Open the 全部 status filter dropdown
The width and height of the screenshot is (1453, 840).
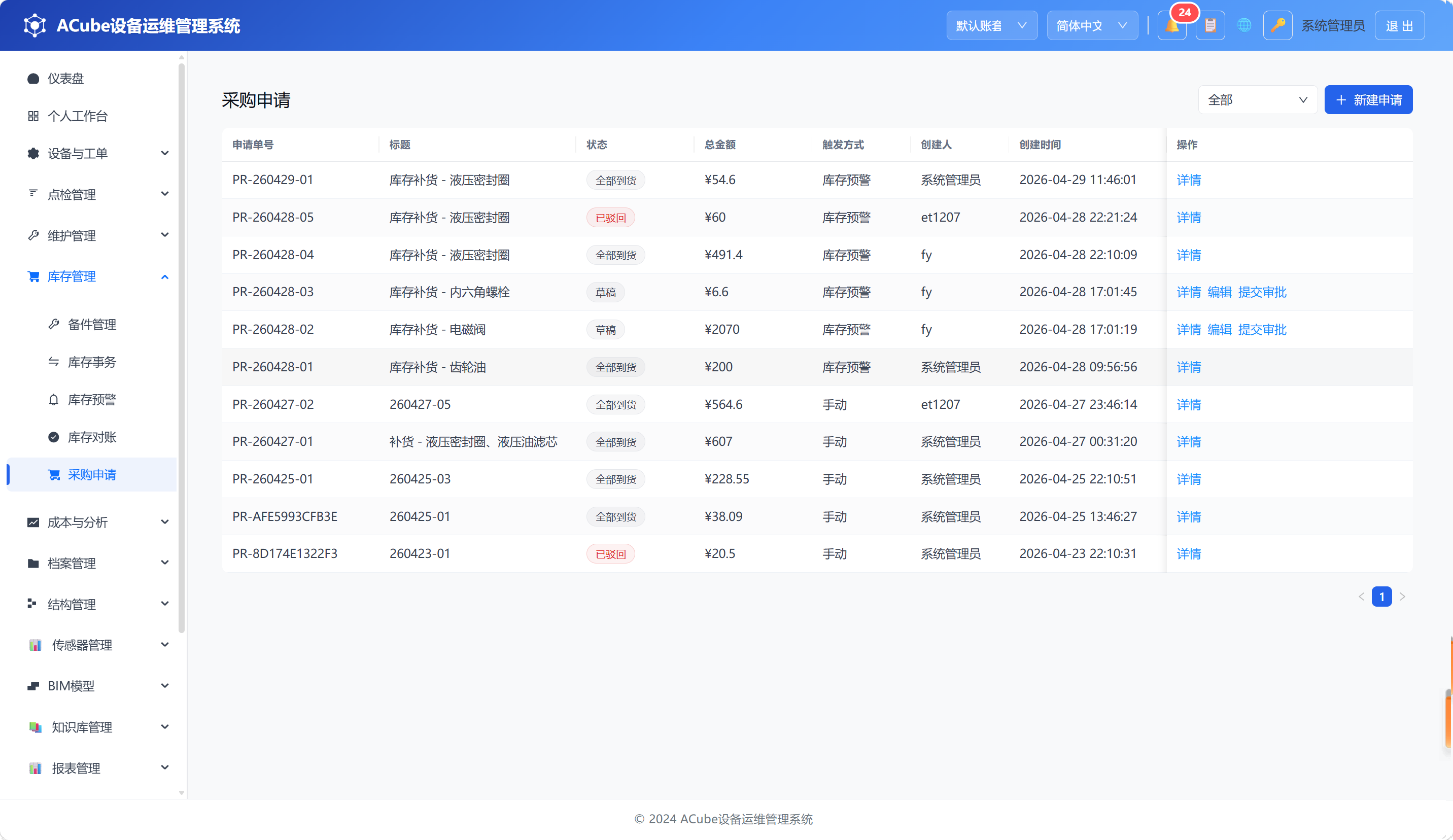click(x=1258, y=100)
